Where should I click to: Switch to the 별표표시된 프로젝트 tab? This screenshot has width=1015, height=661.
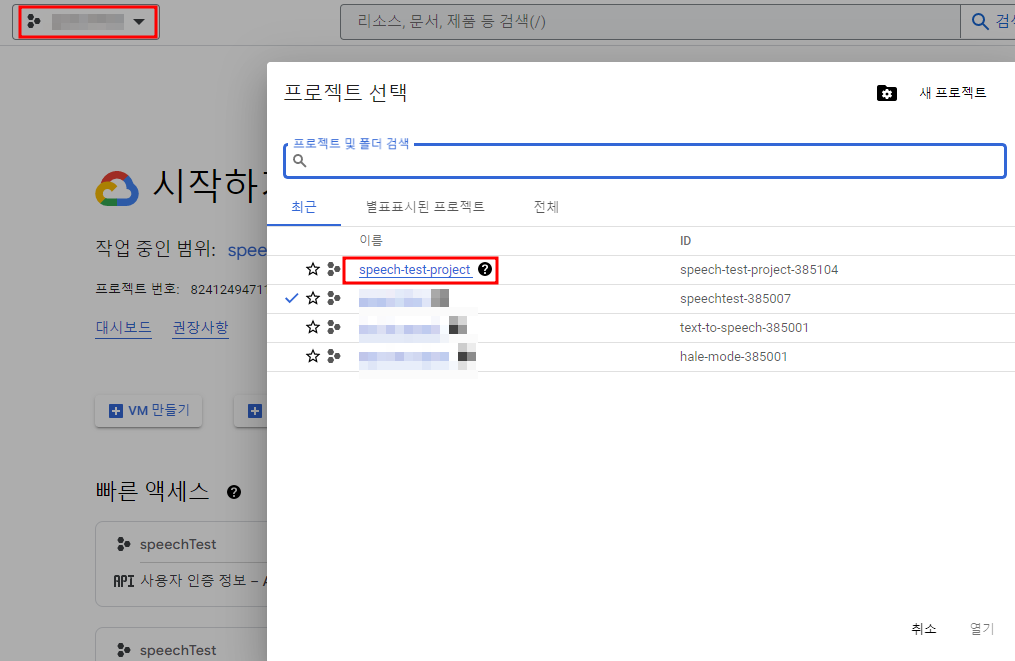point(425,207)
